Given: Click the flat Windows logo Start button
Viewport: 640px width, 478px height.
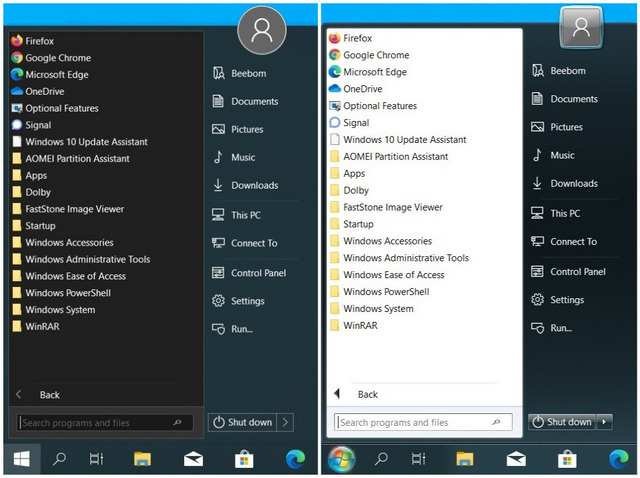Looking at the screenshot, I should 22,459.
